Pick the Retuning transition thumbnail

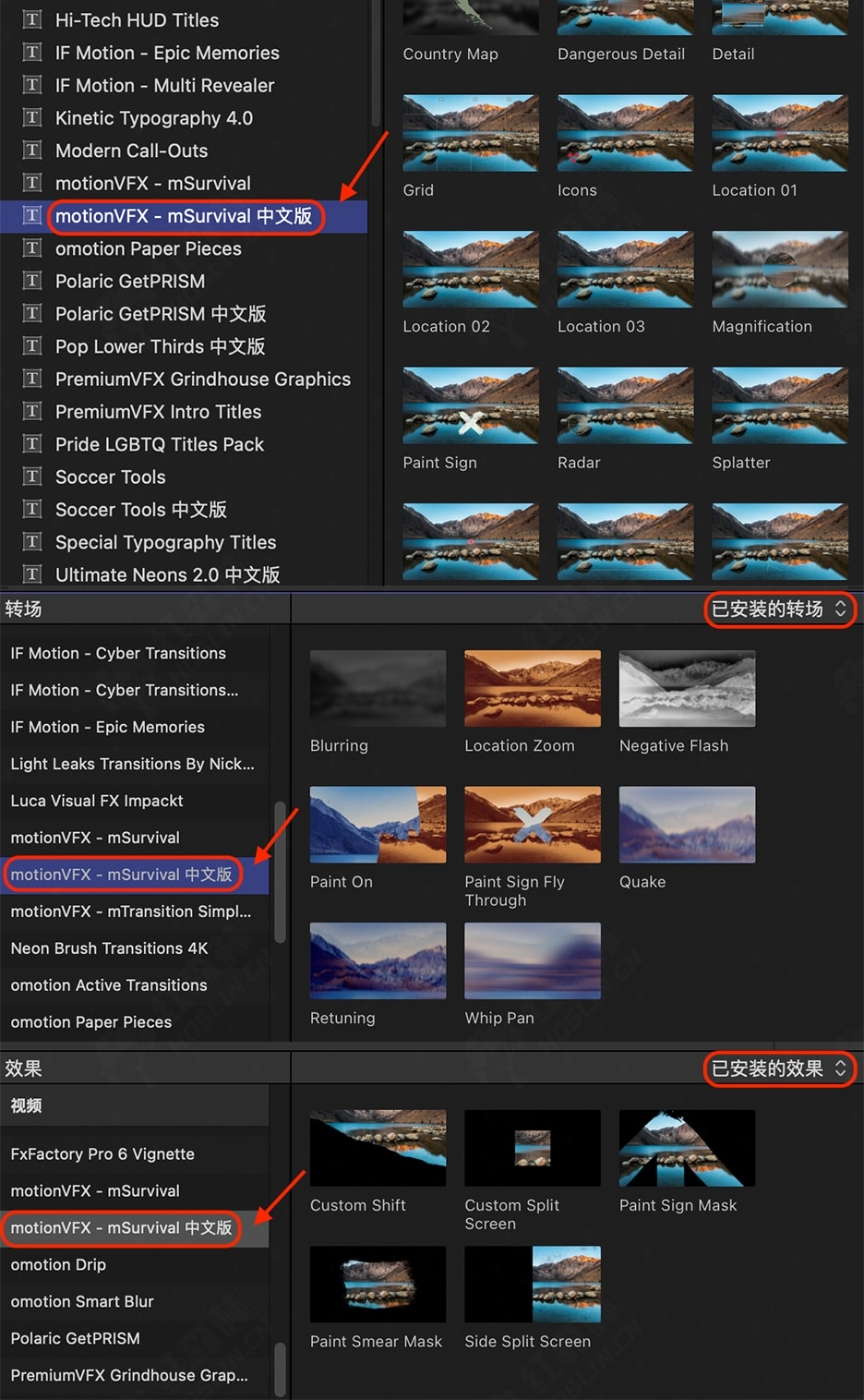point(378,960)
